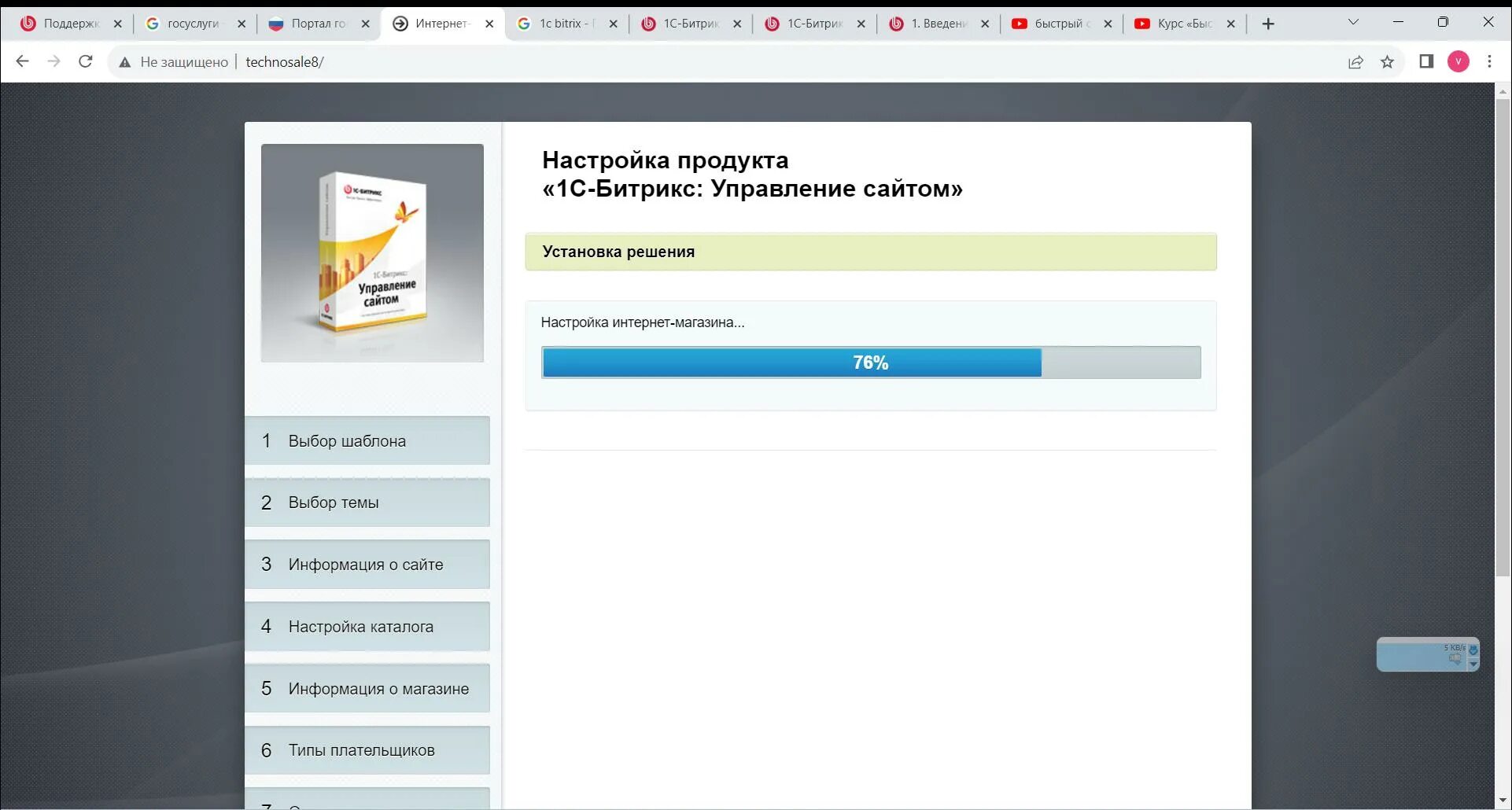Image resolution: width=1512 pixels, height=810 pixels.
Task: Close the 'быстрый с' YouTube tab
Action: click(1108, 24)
